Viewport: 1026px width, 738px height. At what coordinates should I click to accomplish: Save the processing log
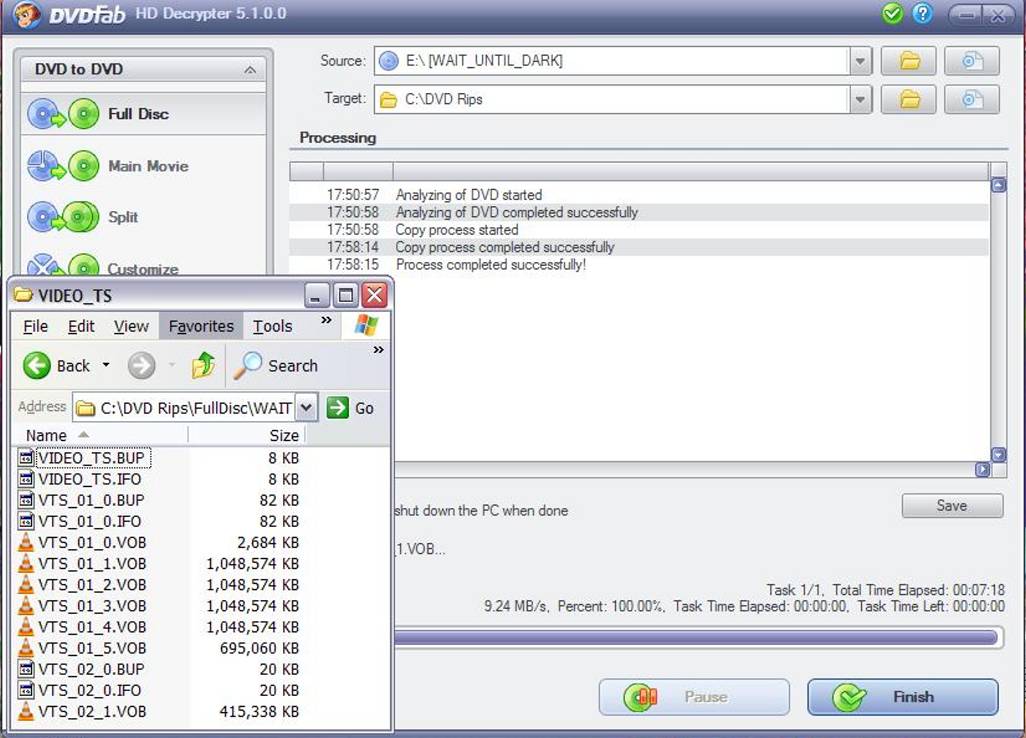click(x=952, y=506)
